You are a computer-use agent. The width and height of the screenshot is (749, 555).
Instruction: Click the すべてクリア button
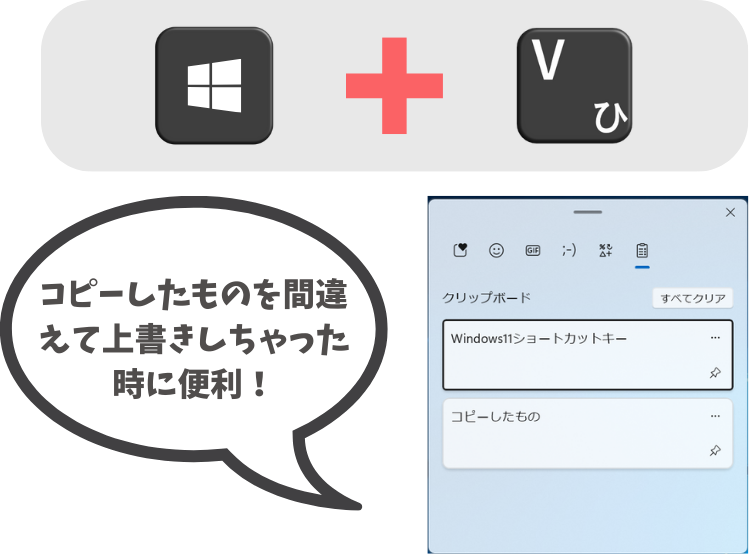point(693,298)
